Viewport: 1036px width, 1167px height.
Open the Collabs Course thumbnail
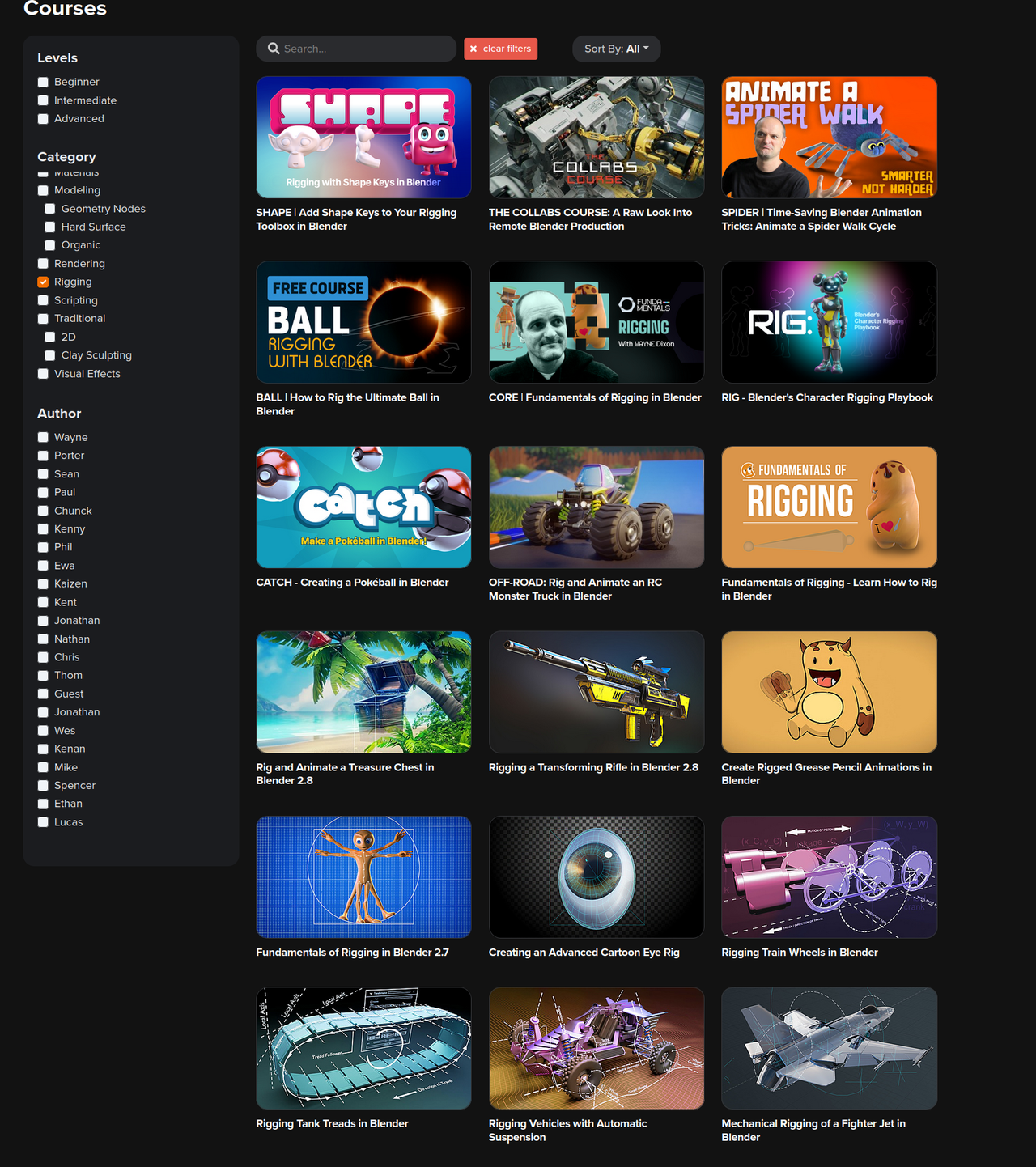tap(597, 138)
